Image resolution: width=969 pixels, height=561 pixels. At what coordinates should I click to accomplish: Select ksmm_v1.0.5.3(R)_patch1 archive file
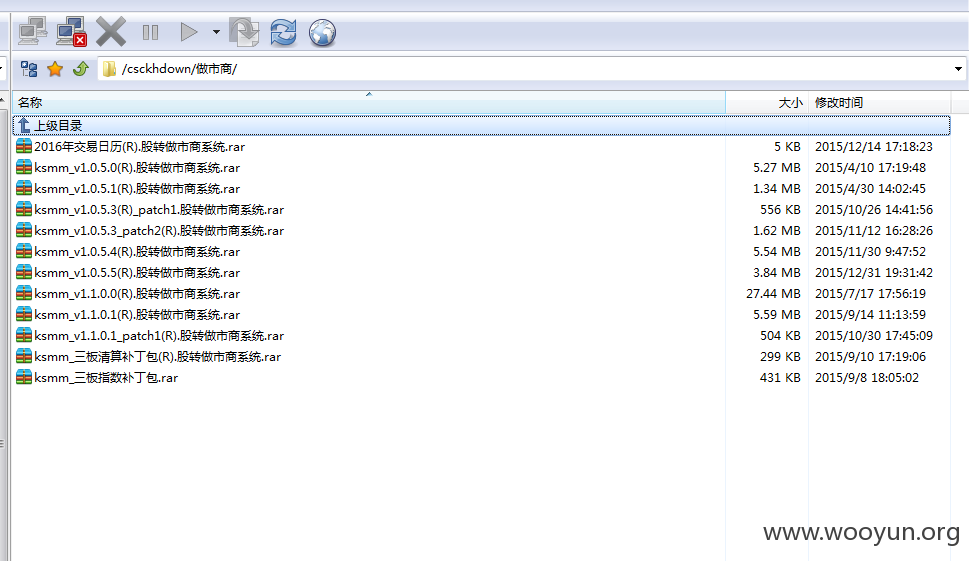(159, 210)
